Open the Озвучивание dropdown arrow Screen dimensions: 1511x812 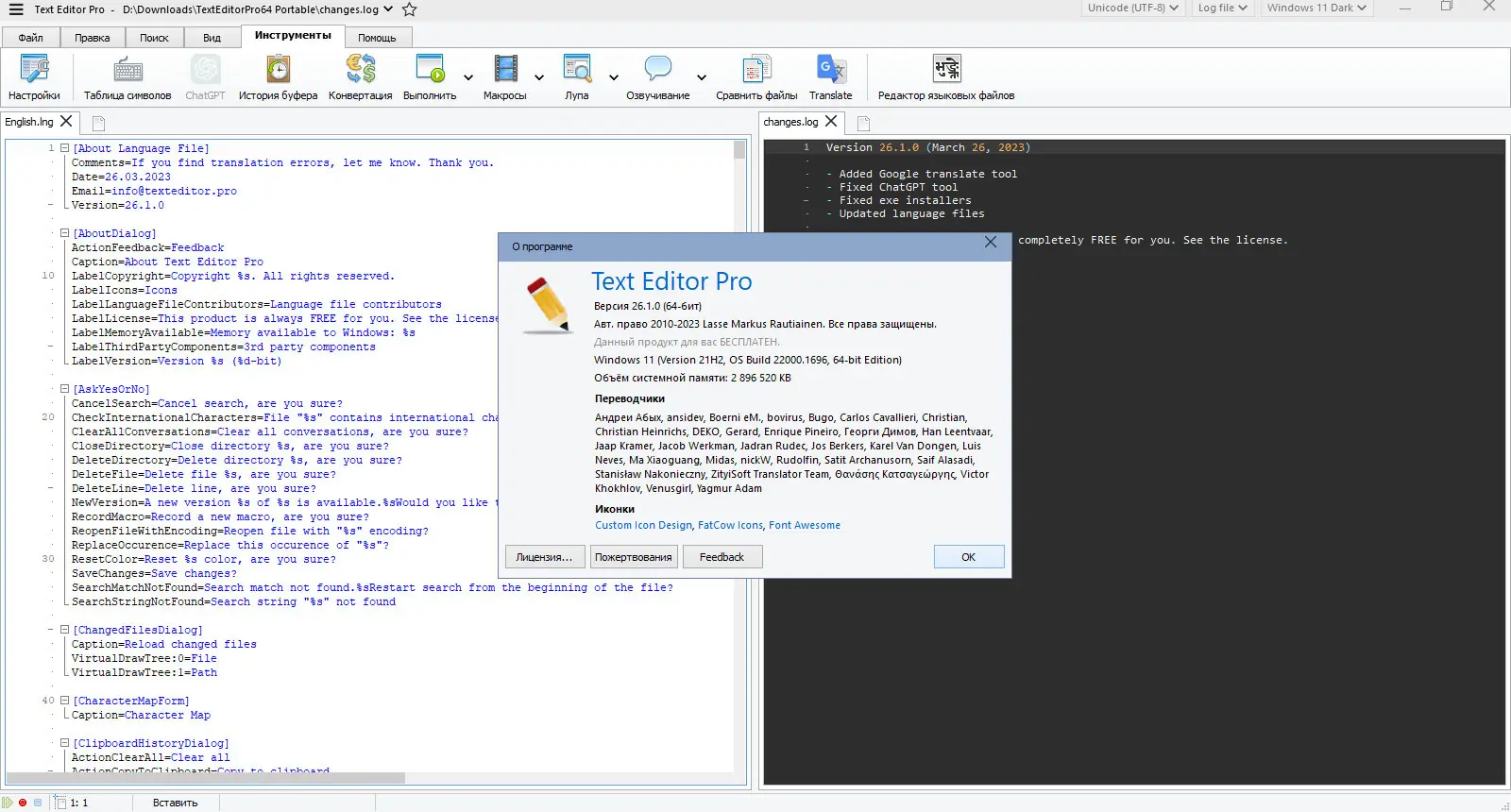coord(702,77)
